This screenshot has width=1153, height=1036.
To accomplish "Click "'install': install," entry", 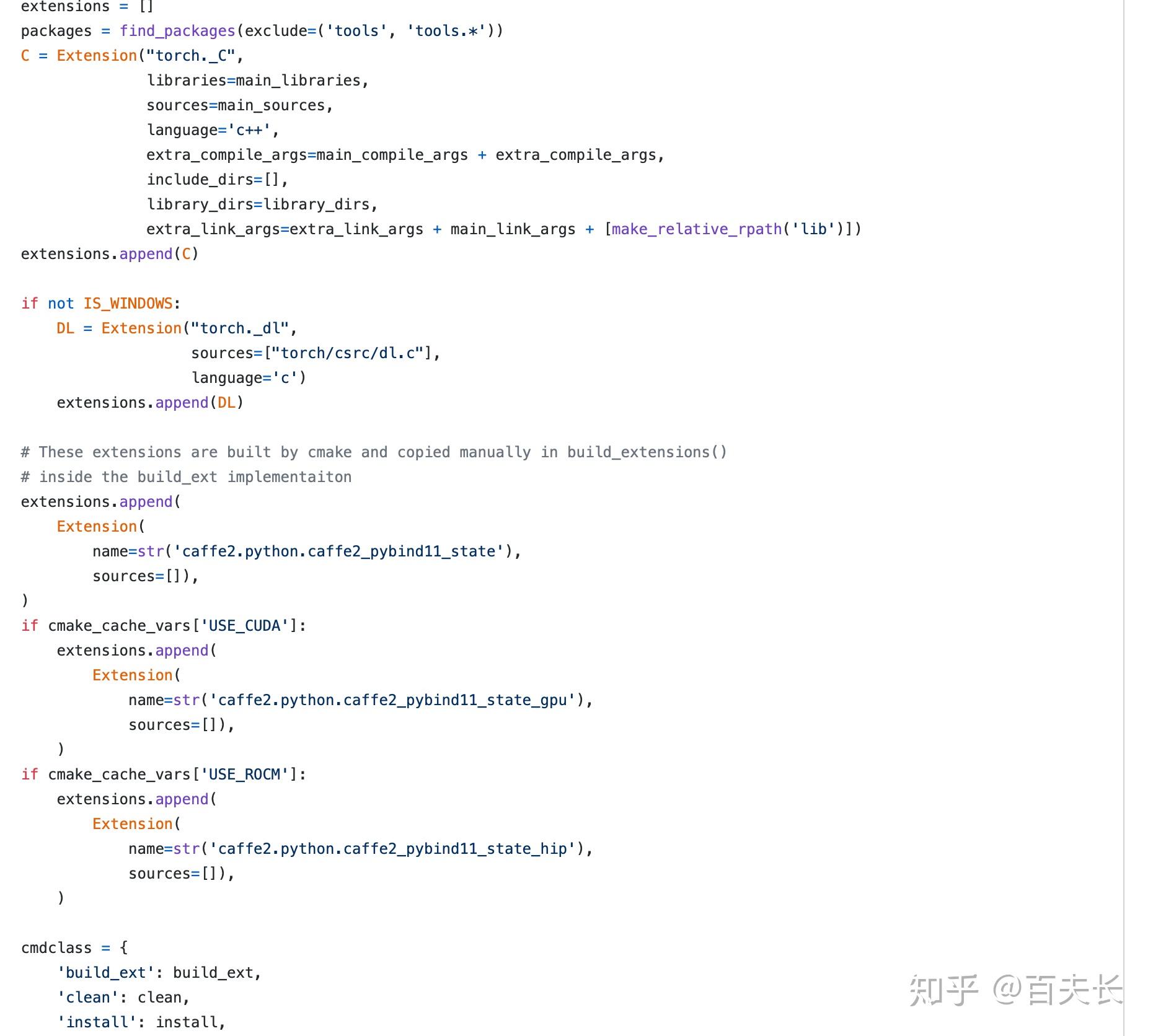I will tap(141, 1022).
